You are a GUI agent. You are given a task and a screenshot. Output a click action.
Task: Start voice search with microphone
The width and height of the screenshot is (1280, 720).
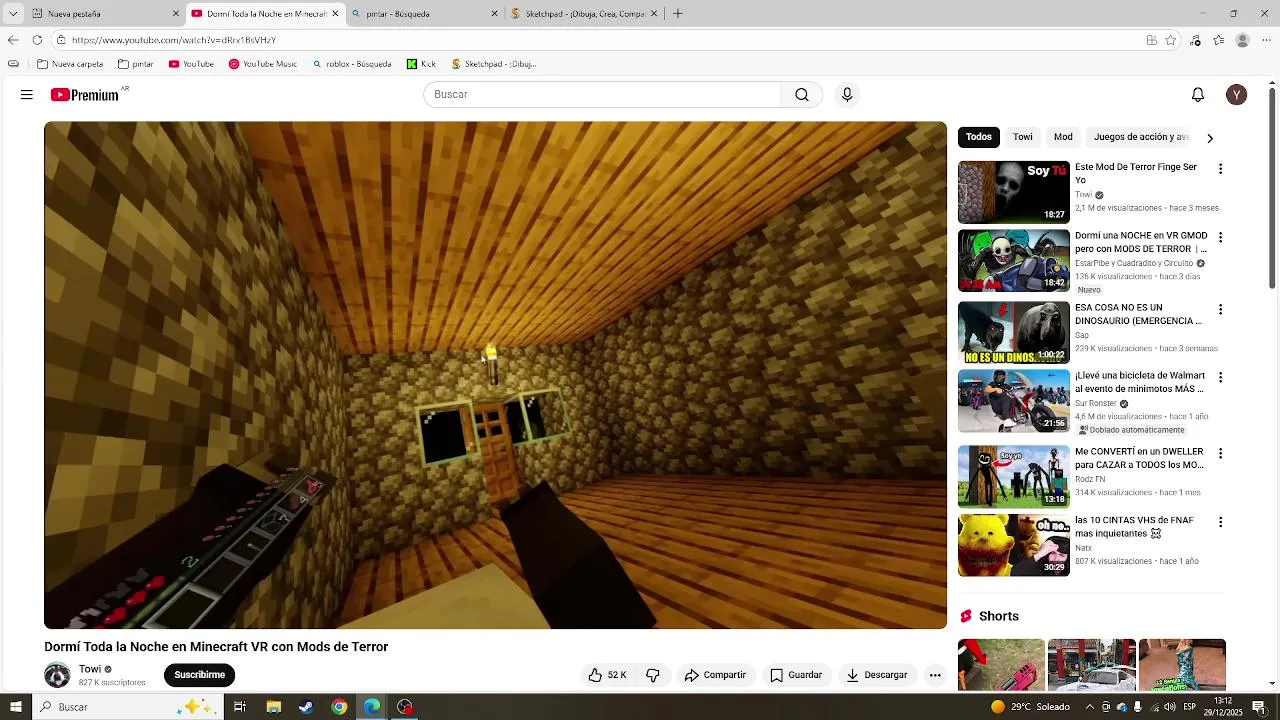coord(847,95)
